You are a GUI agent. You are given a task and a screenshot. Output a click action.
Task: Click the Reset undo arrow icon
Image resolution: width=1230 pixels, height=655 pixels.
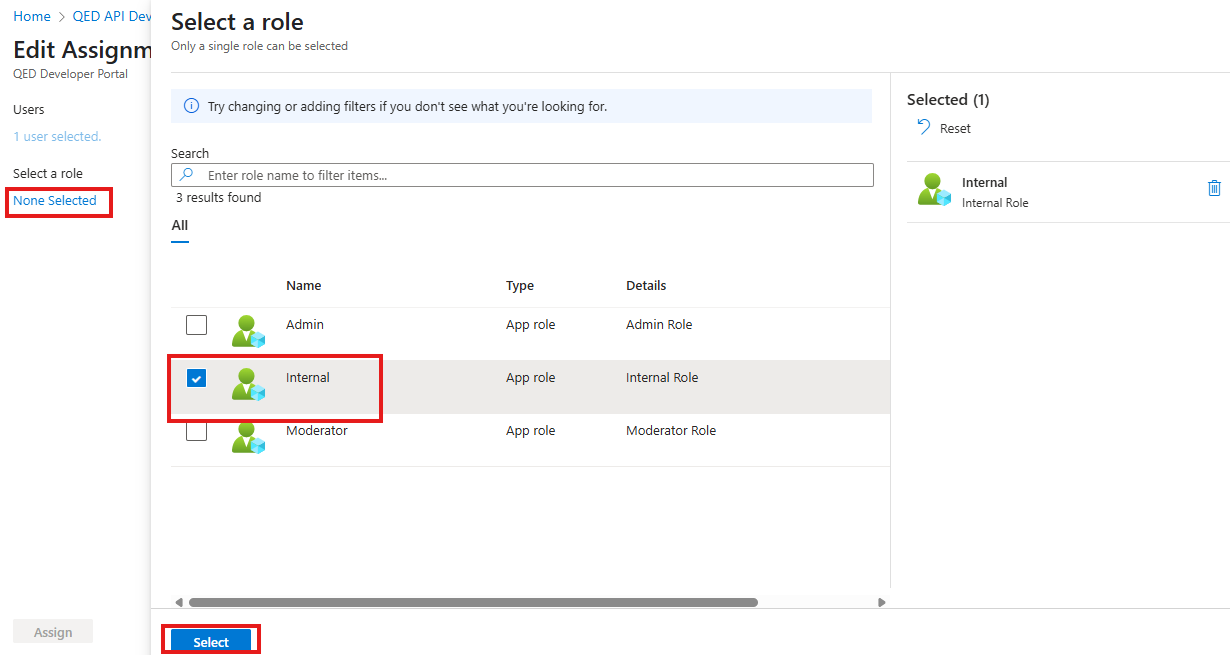[923, 127]
